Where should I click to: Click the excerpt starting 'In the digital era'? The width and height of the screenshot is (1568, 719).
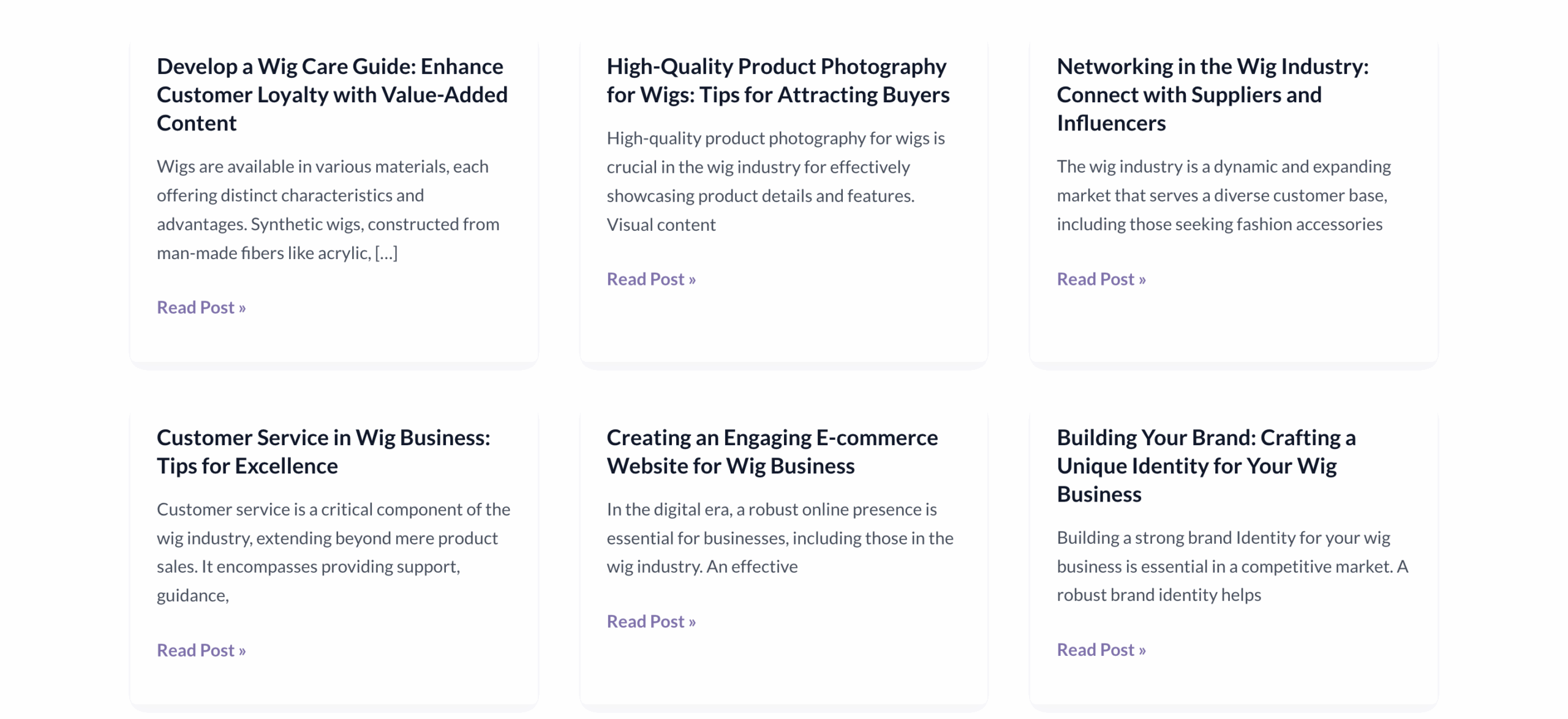pyautogui.click(x=779, y=538)
